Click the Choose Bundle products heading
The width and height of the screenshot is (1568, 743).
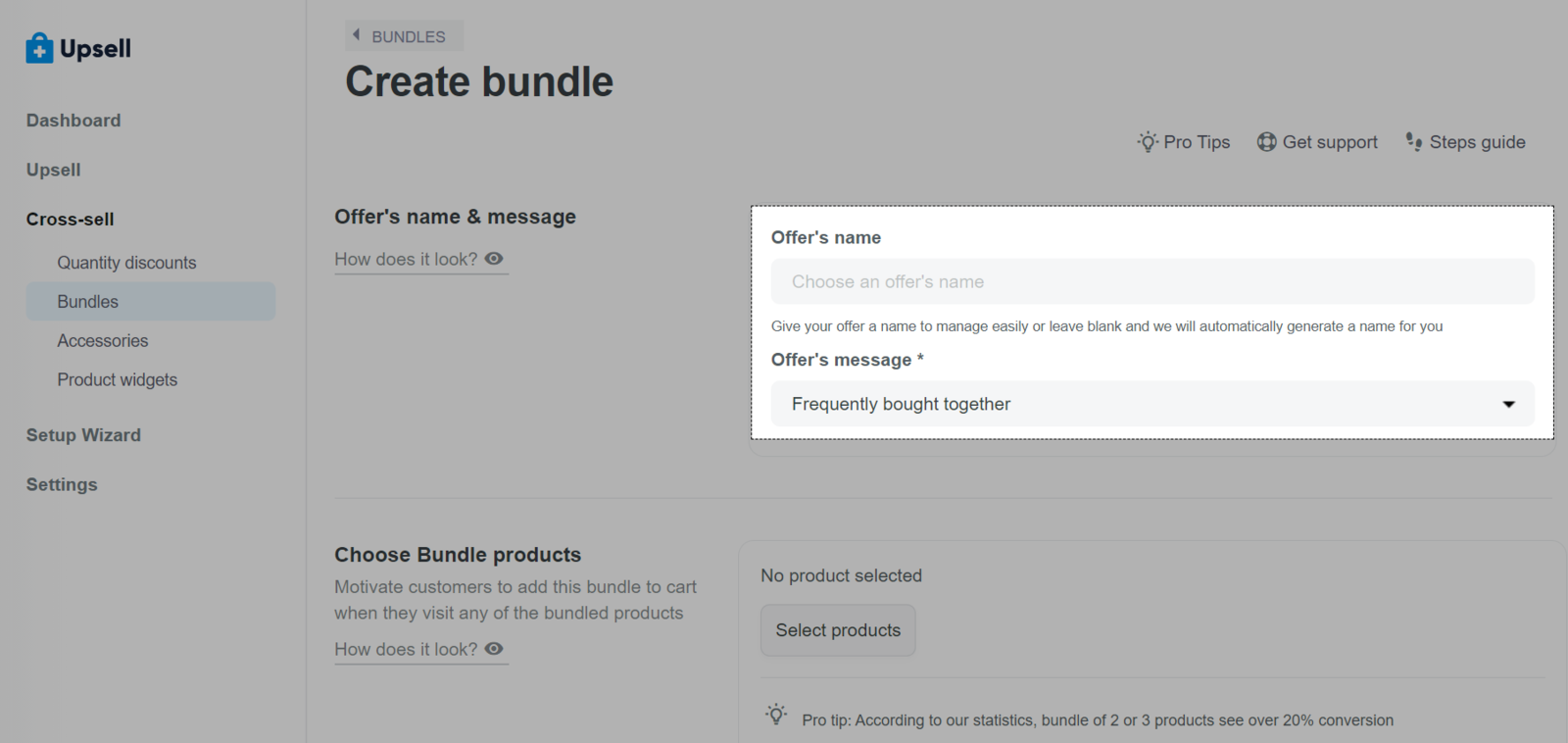[458, 555]
